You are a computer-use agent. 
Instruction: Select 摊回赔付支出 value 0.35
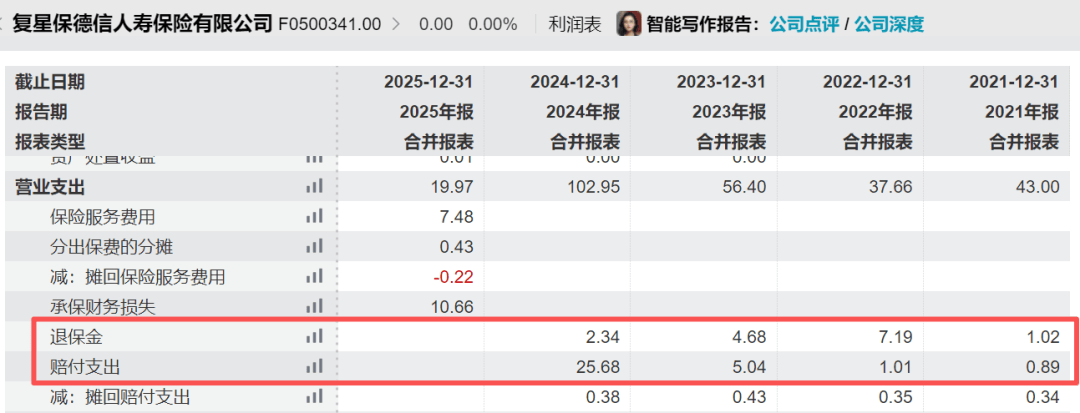[895, 396]
